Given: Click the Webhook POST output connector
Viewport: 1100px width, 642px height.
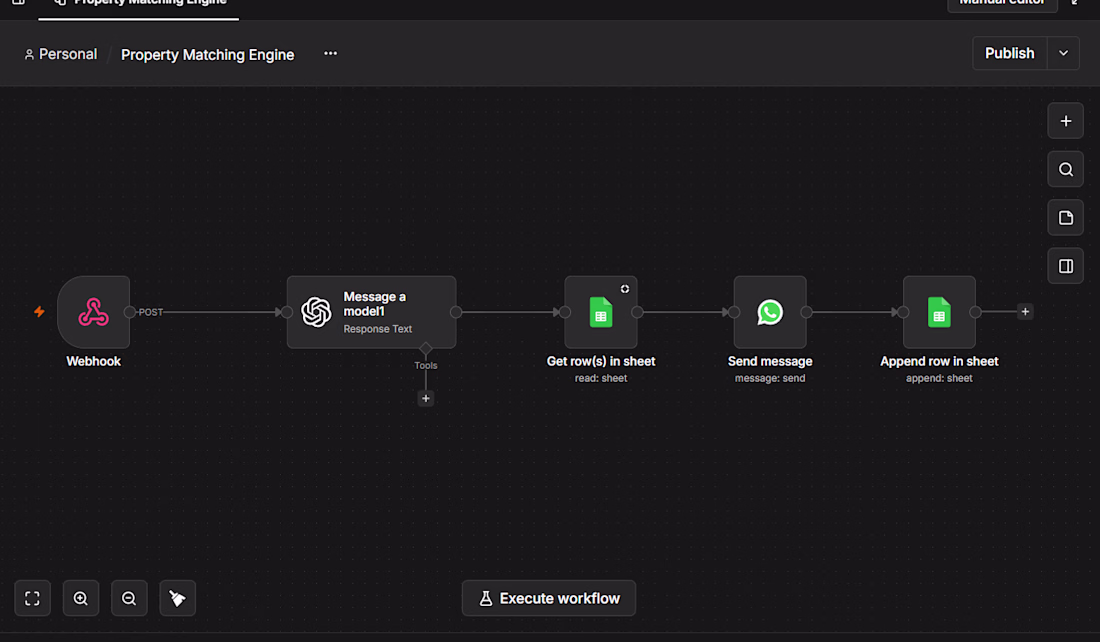Looking at the screenshot, I should pyautogui.click(x=130, y=312).
